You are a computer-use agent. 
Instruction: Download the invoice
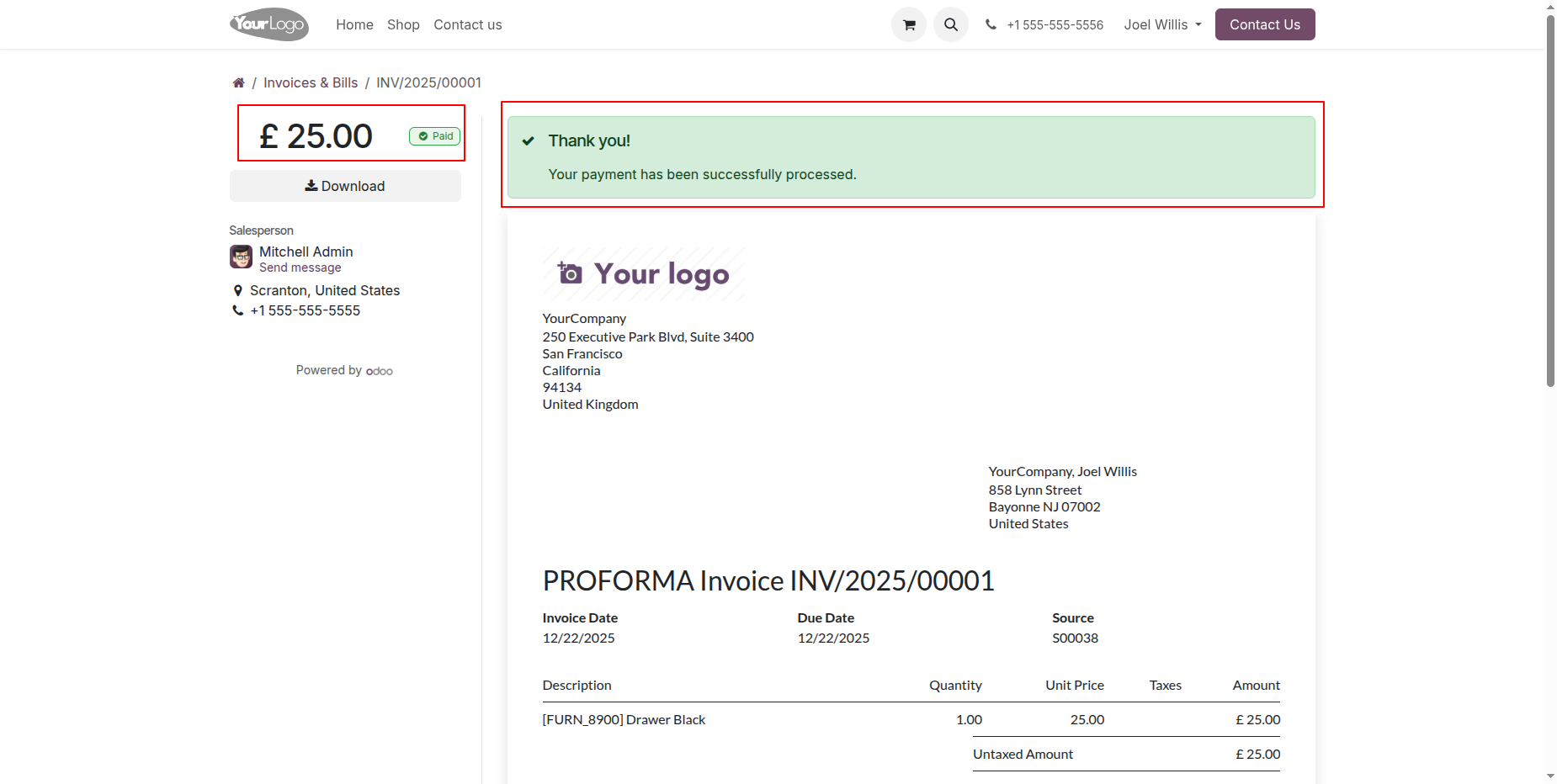tap(345, 186)
